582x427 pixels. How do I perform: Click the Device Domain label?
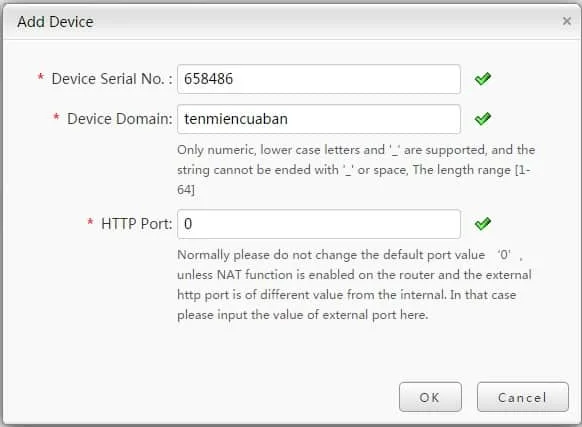point(120,119)
